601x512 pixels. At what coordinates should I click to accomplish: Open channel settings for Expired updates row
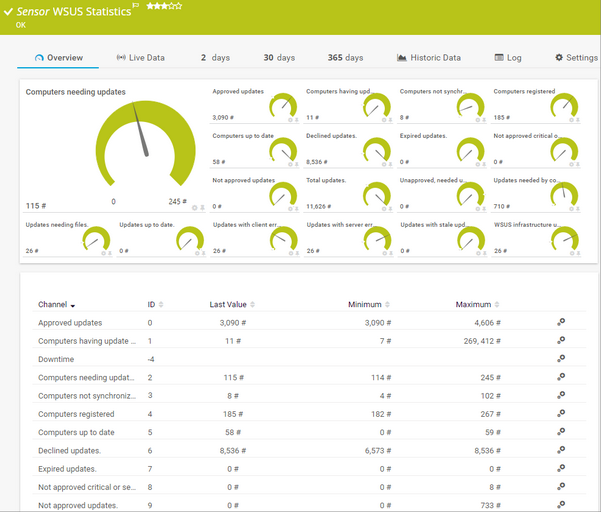pyautogui.click(x=561, y=468)
